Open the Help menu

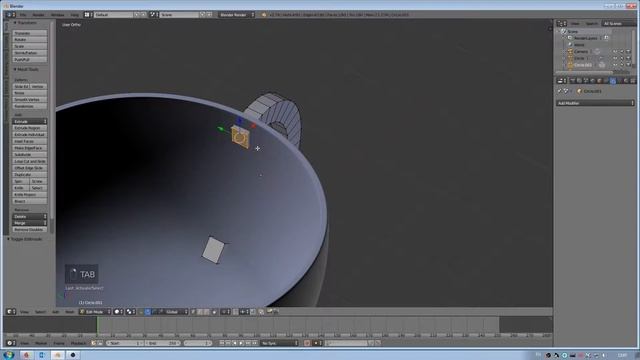pyautogui.click(x=74, y=15)
